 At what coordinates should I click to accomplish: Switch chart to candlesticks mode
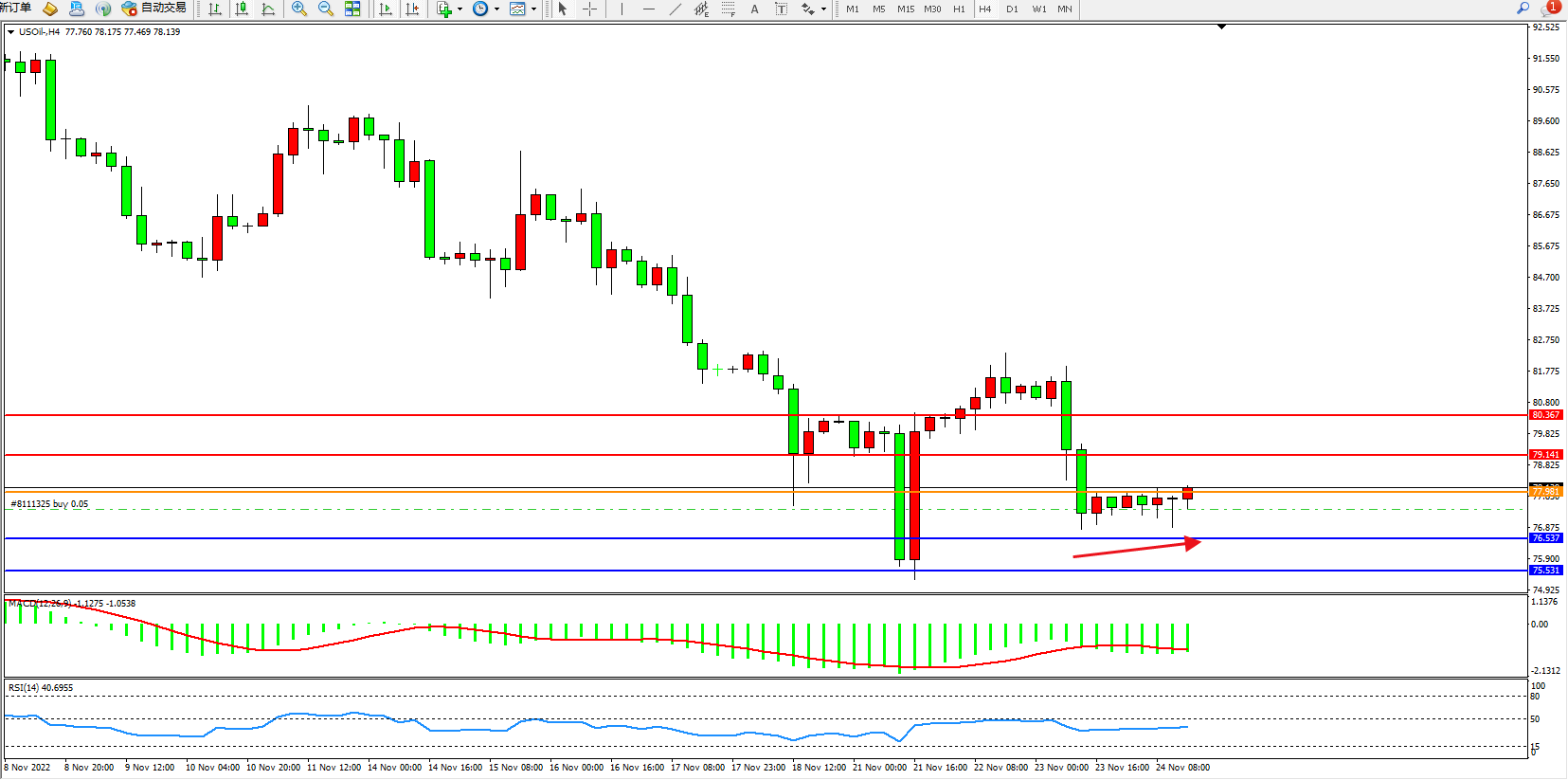[242, 9]
